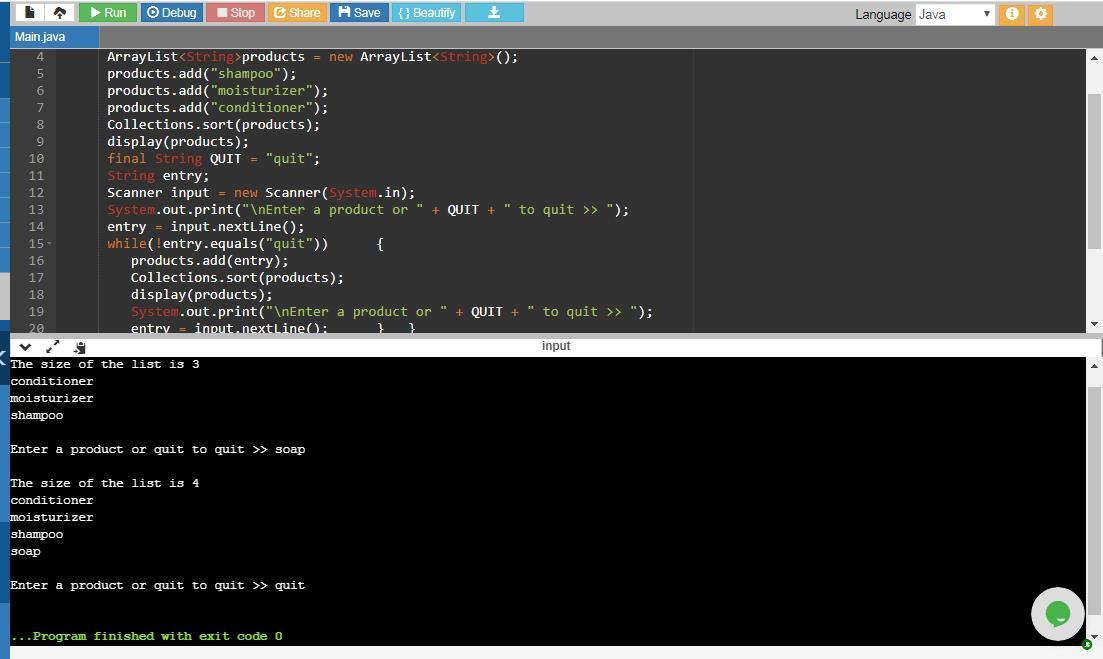This screenshot has width=1103, height=659.
Task: Click 'final String QUIT' declaration on line 10
Action: coord(213,159)
